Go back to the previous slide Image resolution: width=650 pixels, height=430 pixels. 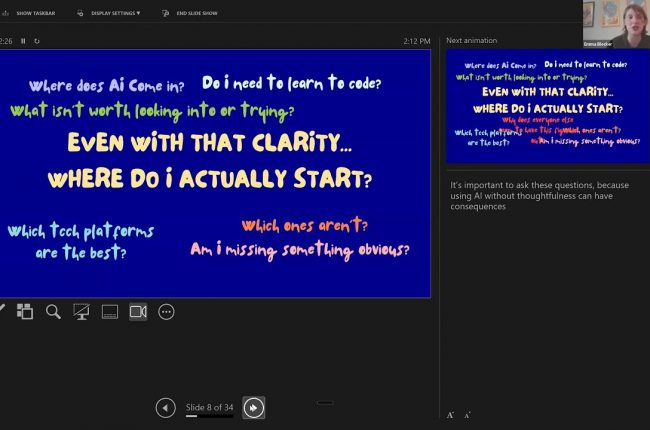(166, 407)
